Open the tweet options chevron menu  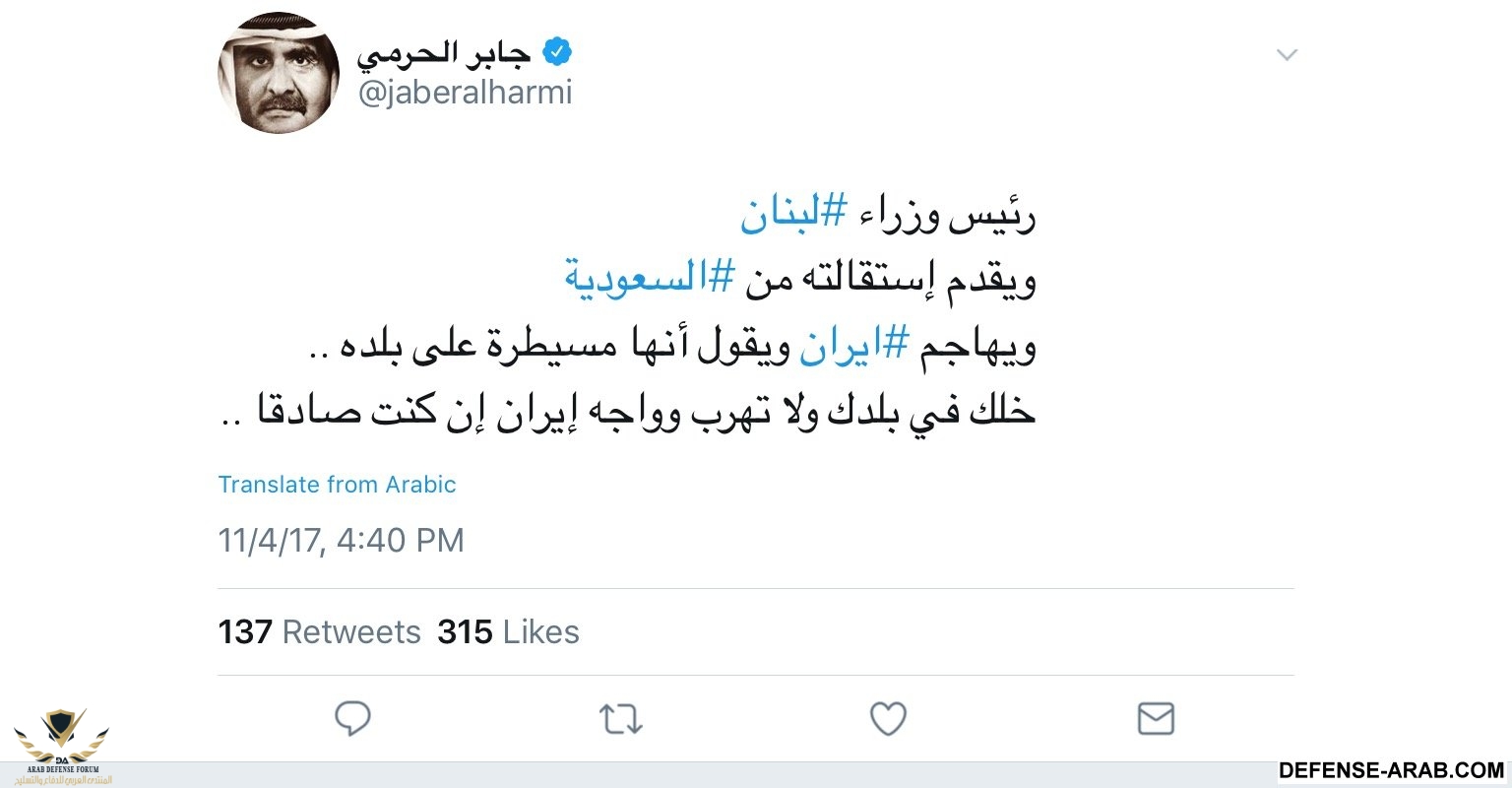point(1287,55)
